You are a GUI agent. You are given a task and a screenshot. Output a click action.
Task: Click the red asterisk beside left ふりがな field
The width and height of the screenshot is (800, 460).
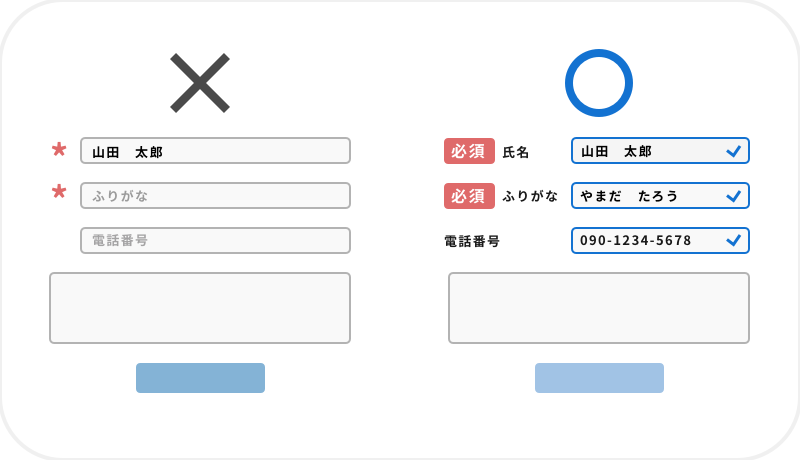click(59, 192)
